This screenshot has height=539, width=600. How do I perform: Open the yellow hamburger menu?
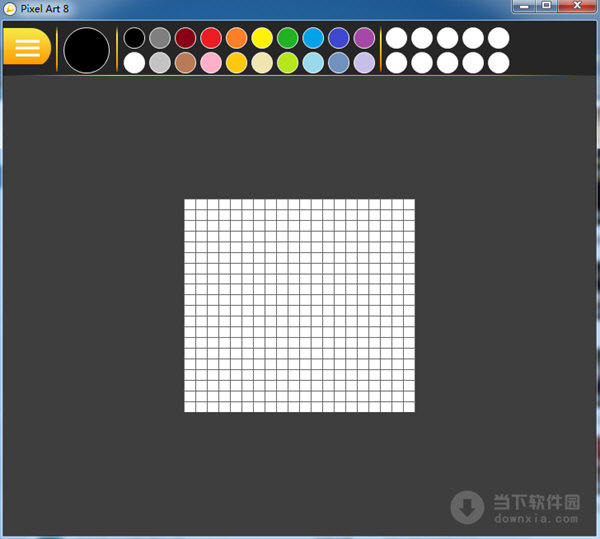(27, 47)
